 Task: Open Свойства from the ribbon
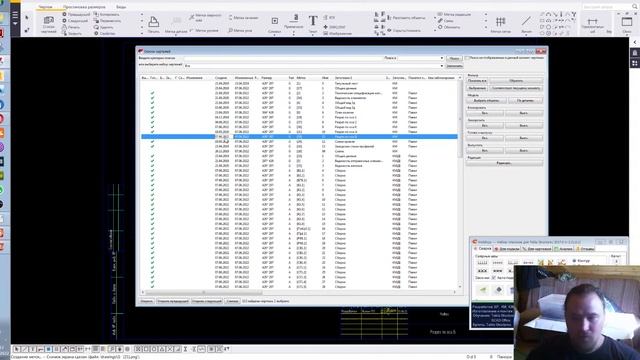104,33
